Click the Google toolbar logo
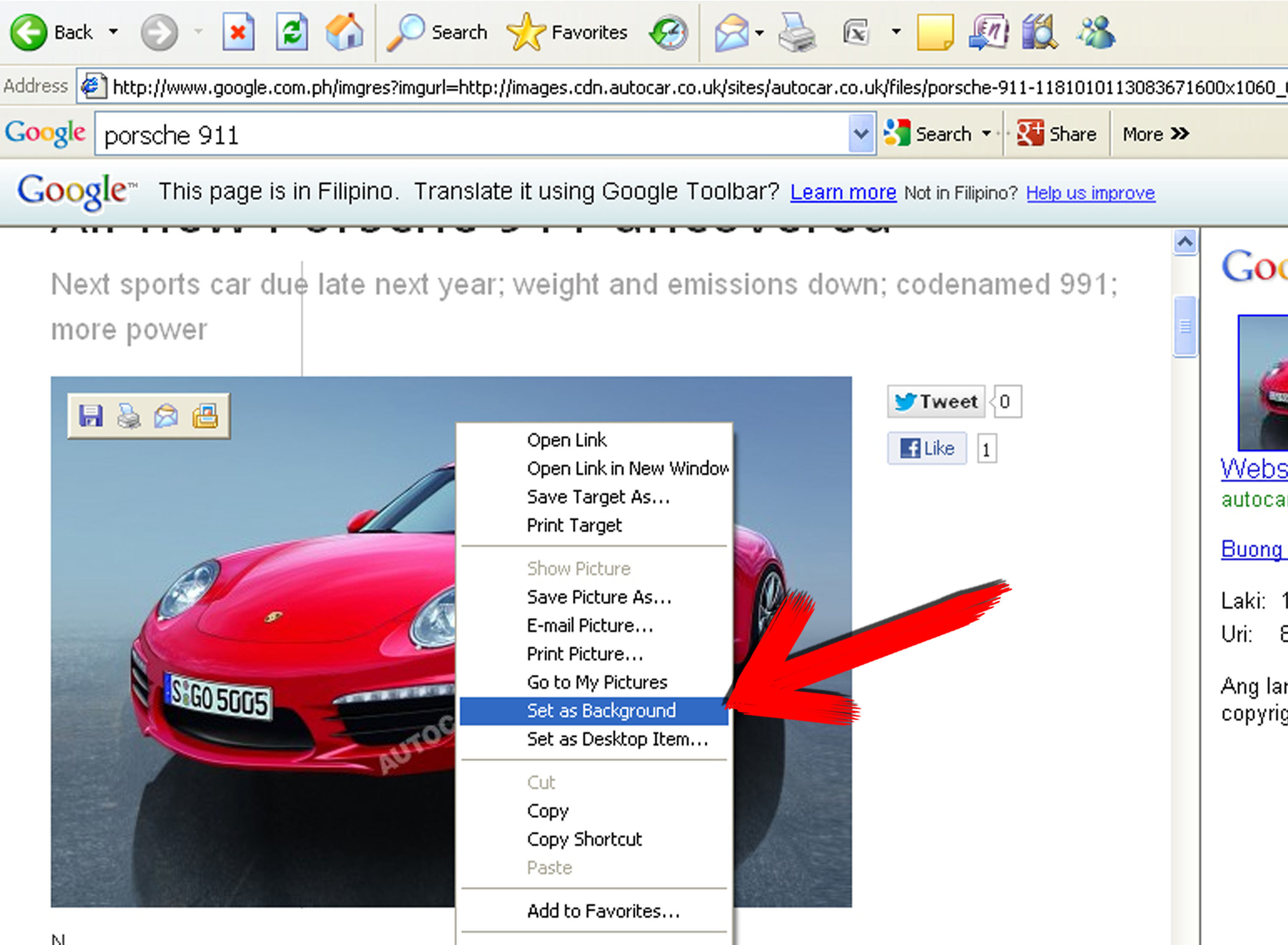1288x945 pixels. (45, 133)
